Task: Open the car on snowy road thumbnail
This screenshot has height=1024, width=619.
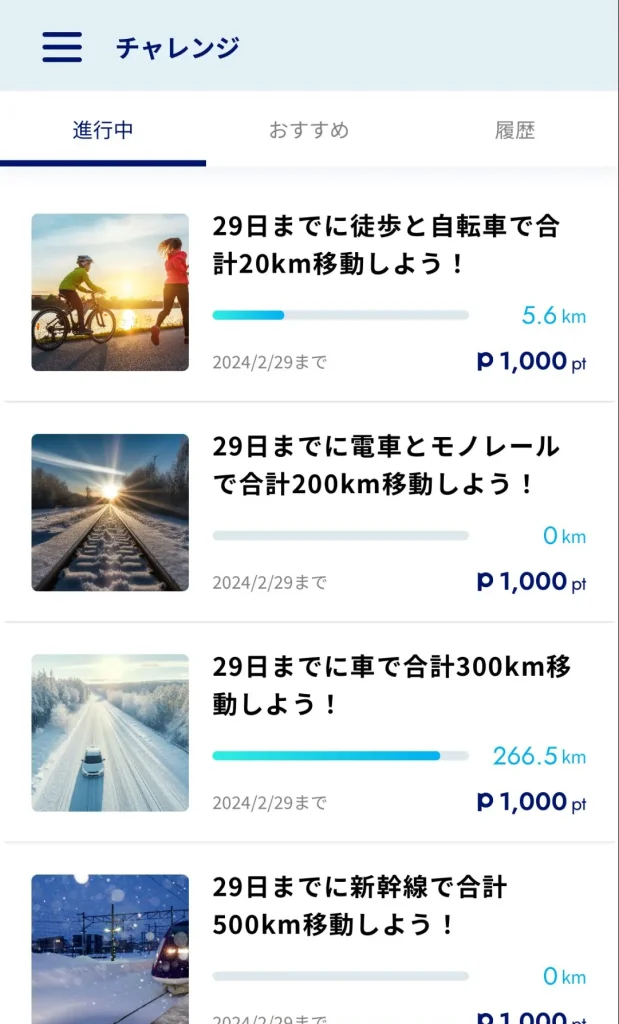Action: (110, 732)
